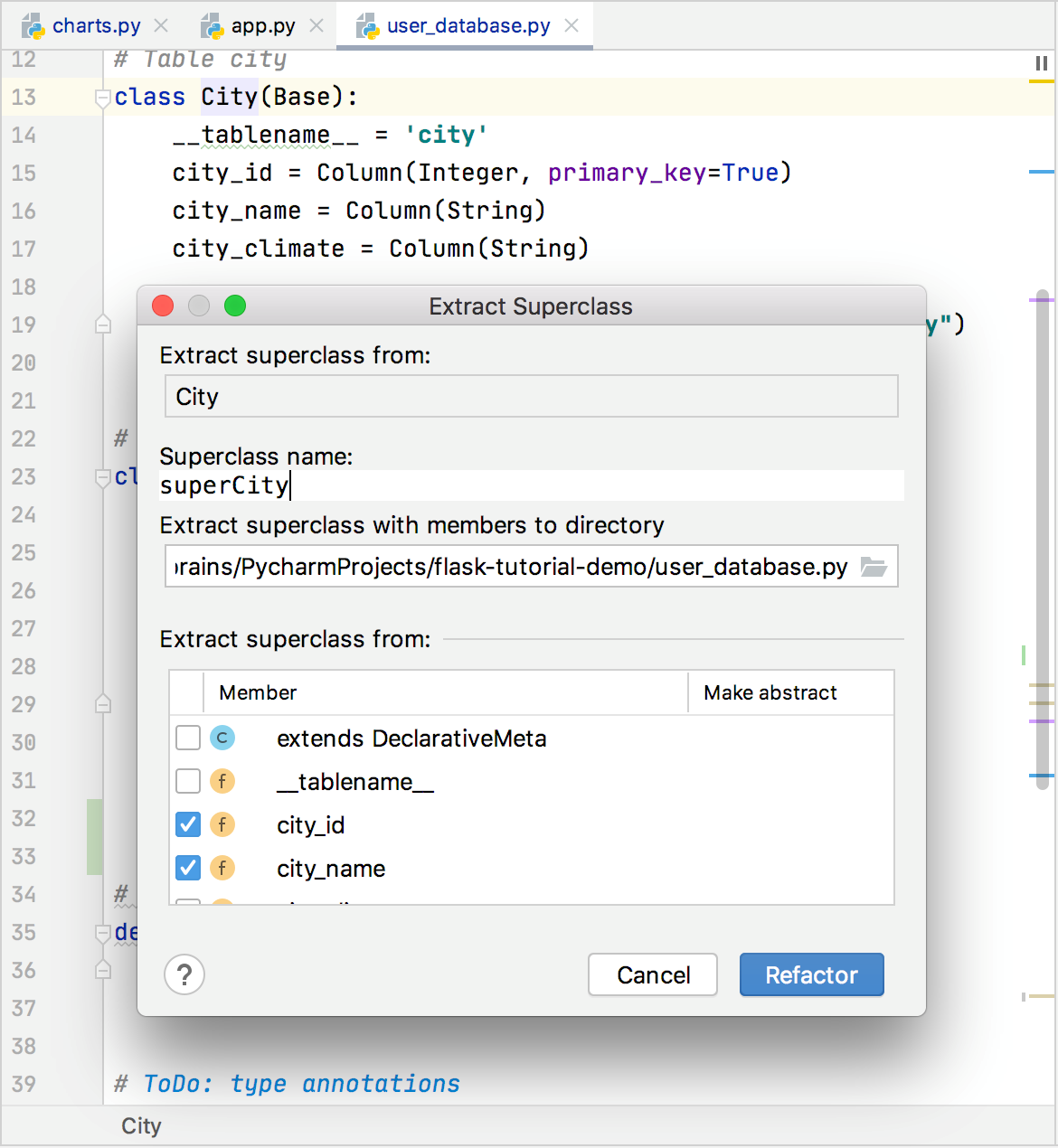Click the help question mark in the dialog

184,974
